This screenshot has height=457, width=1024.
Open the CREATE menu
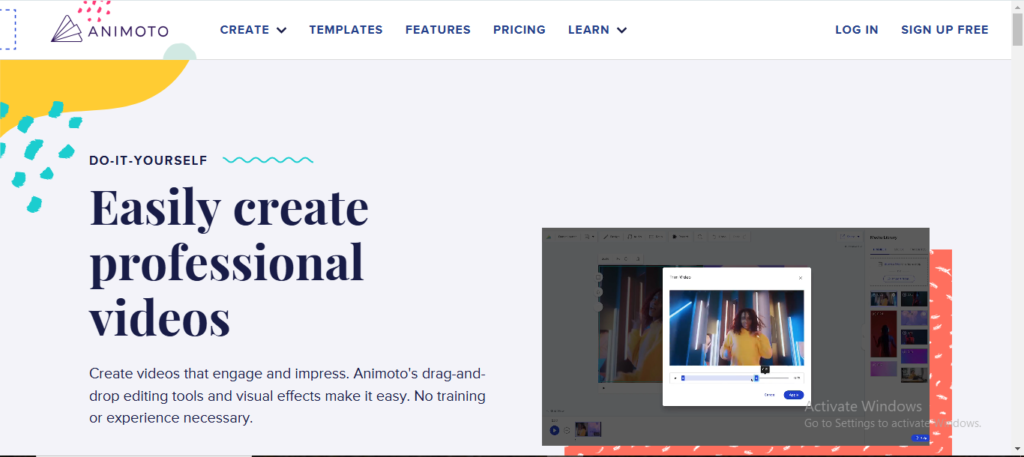tap(244, 30)
